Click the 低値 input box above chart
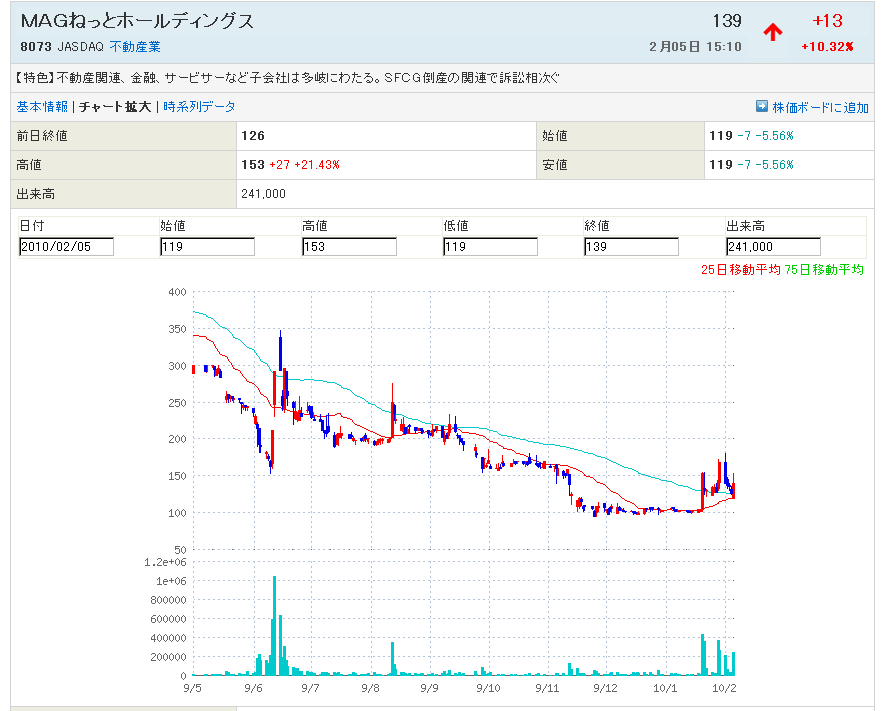Image resolution: width=889 pixels, height=711 pixels. click(x=490, y=247)
